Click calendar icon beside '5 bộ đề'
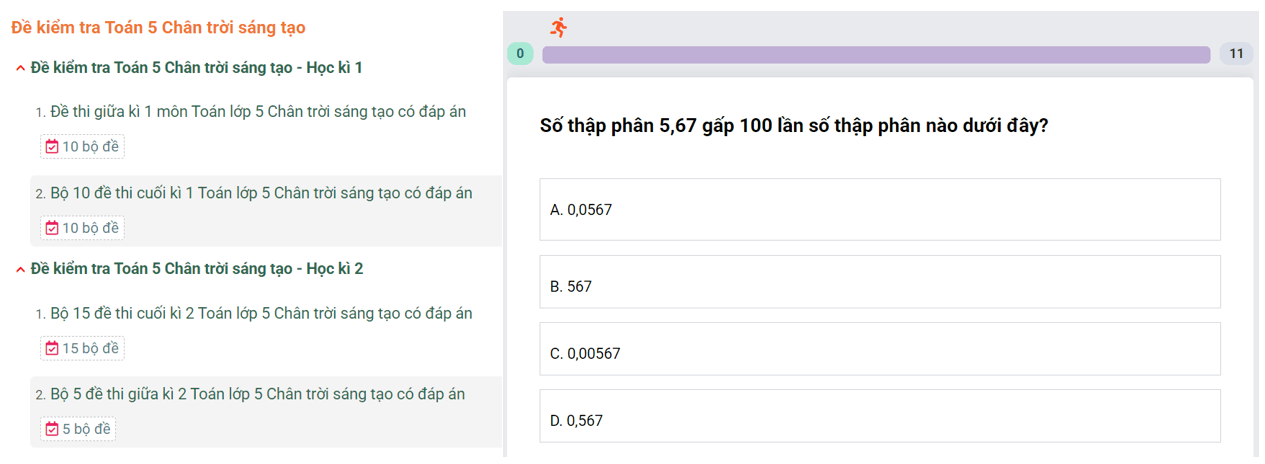The height and width of the screenshot is (464, 1265). coord(52,429)
